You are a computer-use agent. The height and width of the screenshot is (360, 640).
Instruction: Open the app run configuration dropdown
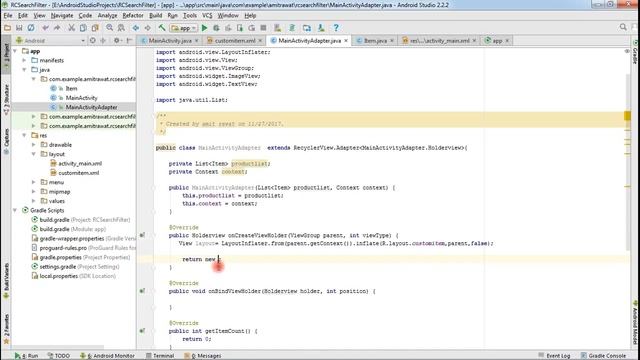[x=184, y=28]
